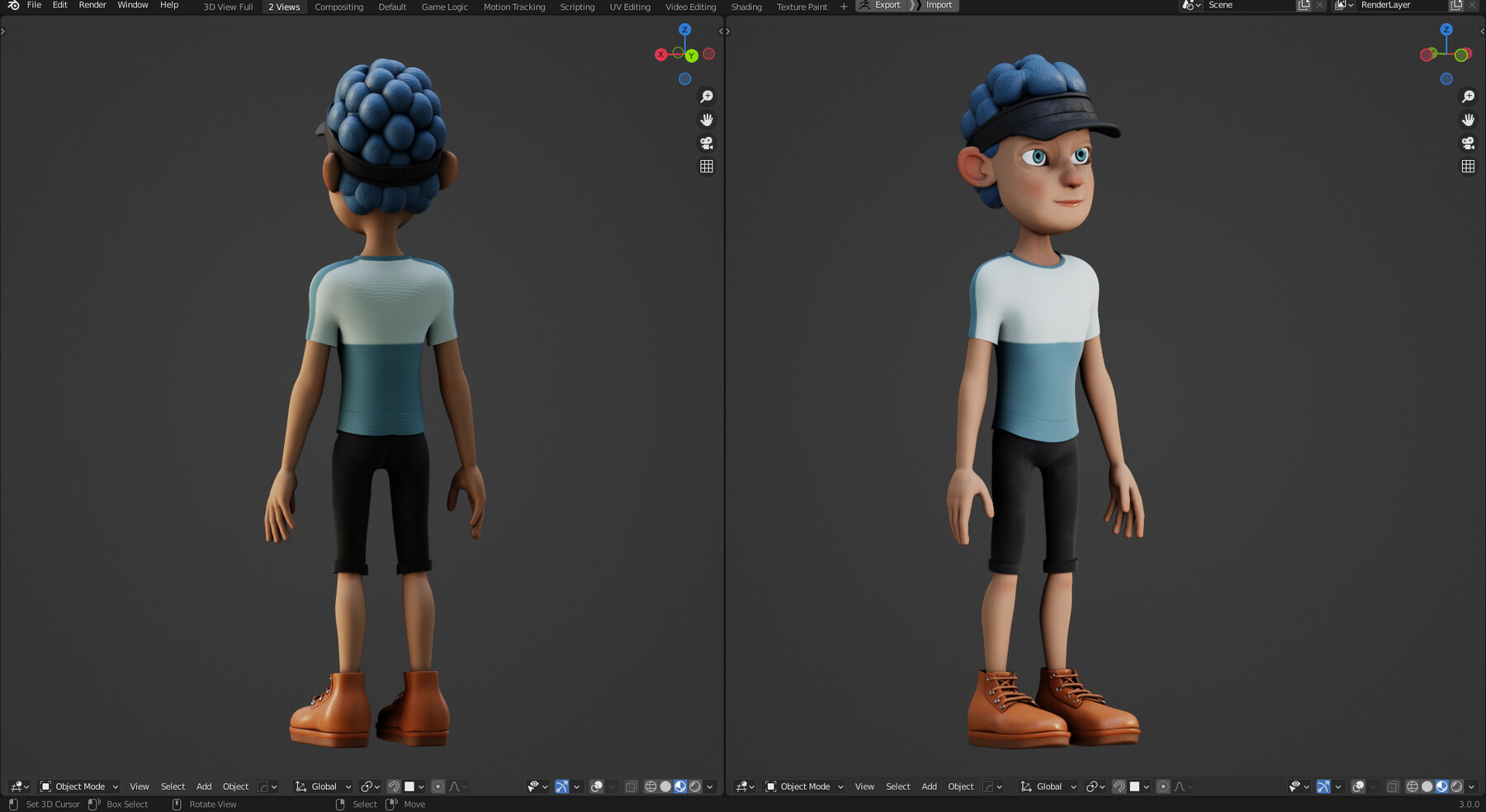This screenshot has height=812, width=1486.
Task: Toggle camera view in left viewport
Action: coord(707,143)
